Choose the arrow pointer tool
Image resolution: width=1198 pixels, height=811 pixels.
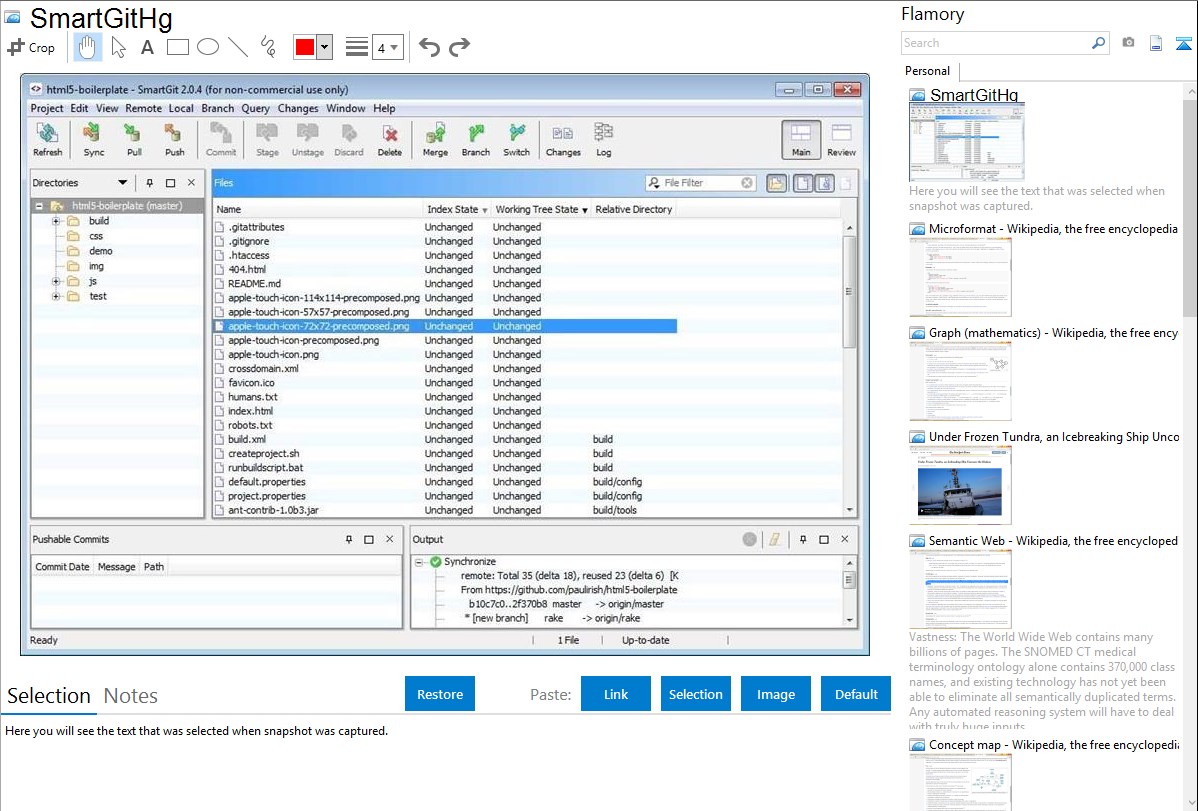pyautogui.click(x=118, y=47)
